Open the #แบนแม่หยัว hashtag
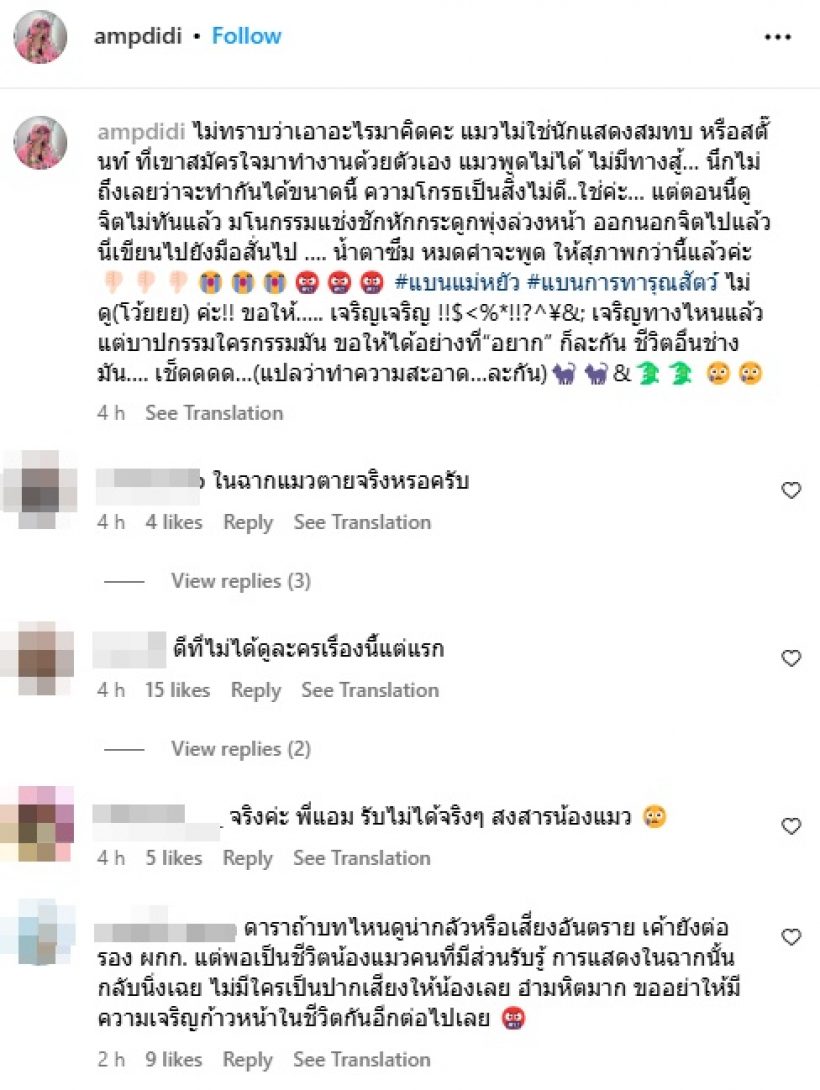The width and height of the screenshot is (820, 1090). (x=457, y=282)
